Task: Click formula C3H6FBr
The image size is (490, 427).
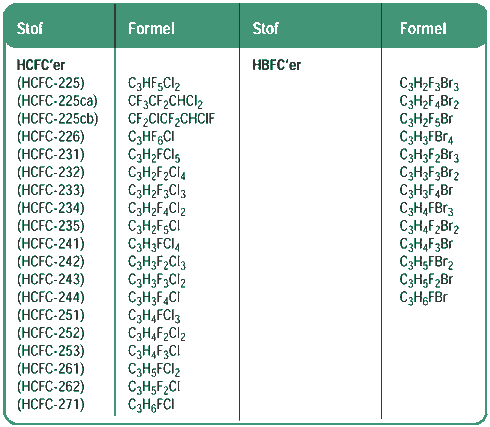Action: [423, 298]
